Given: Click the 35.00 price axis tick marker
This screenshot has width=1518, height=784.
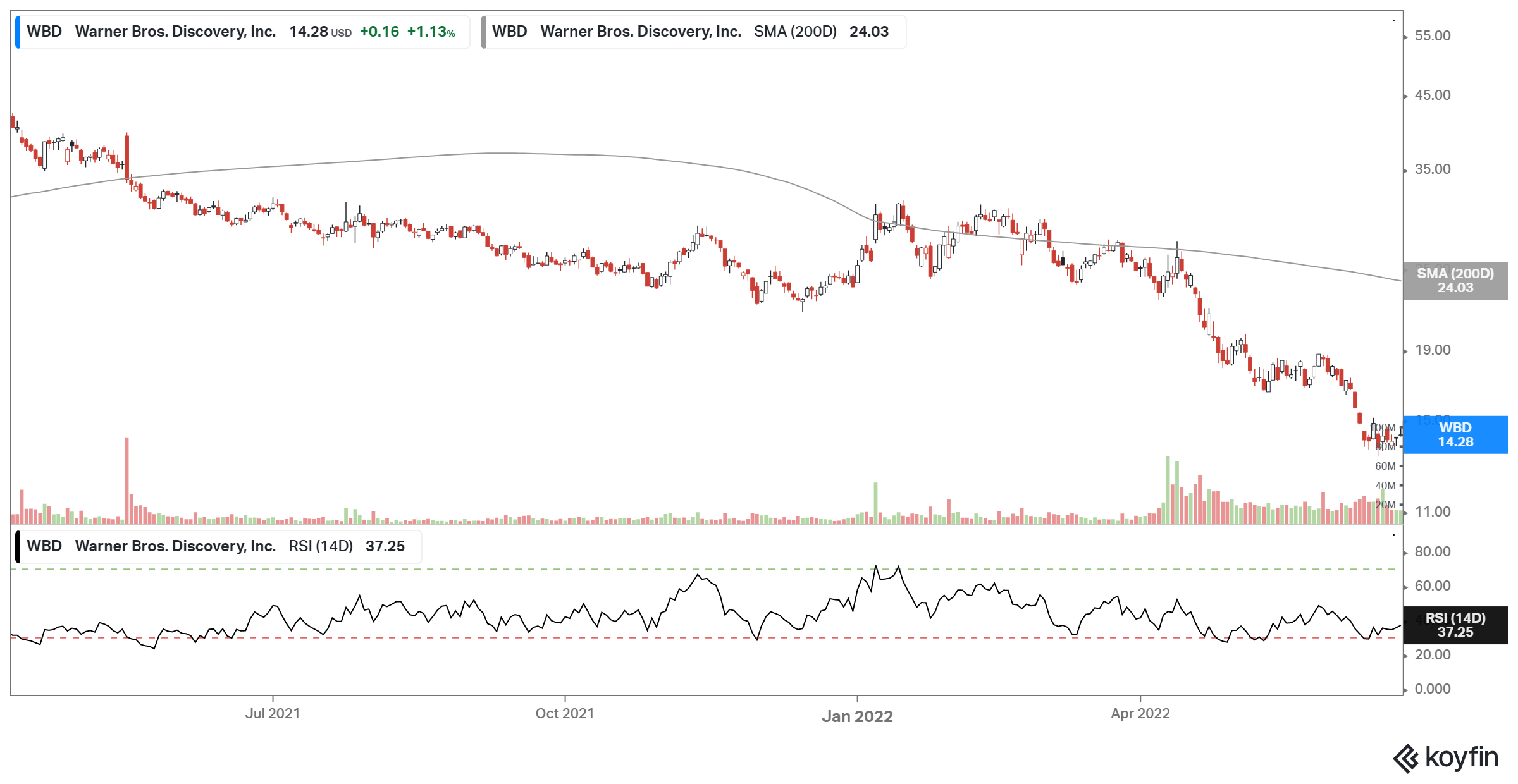Looking at the screenshot, I should [x=1406, y=170].
